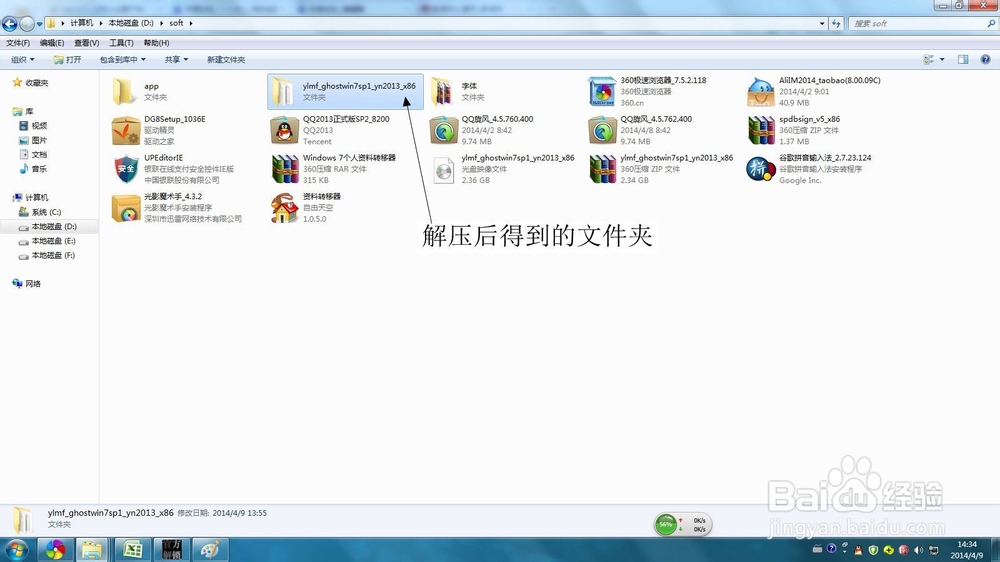This screenshot has height=562, width=1000.
Task: Open the Windows Start button
Action: tap(17, 549)
